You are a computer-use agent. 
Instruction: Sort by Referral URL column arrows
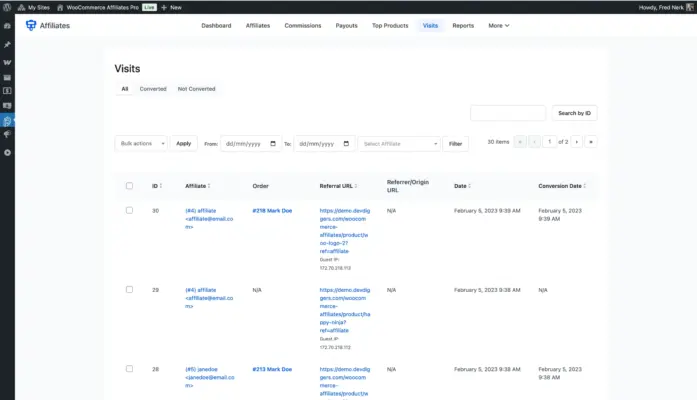pyautogui.click(x=356, y=186)
